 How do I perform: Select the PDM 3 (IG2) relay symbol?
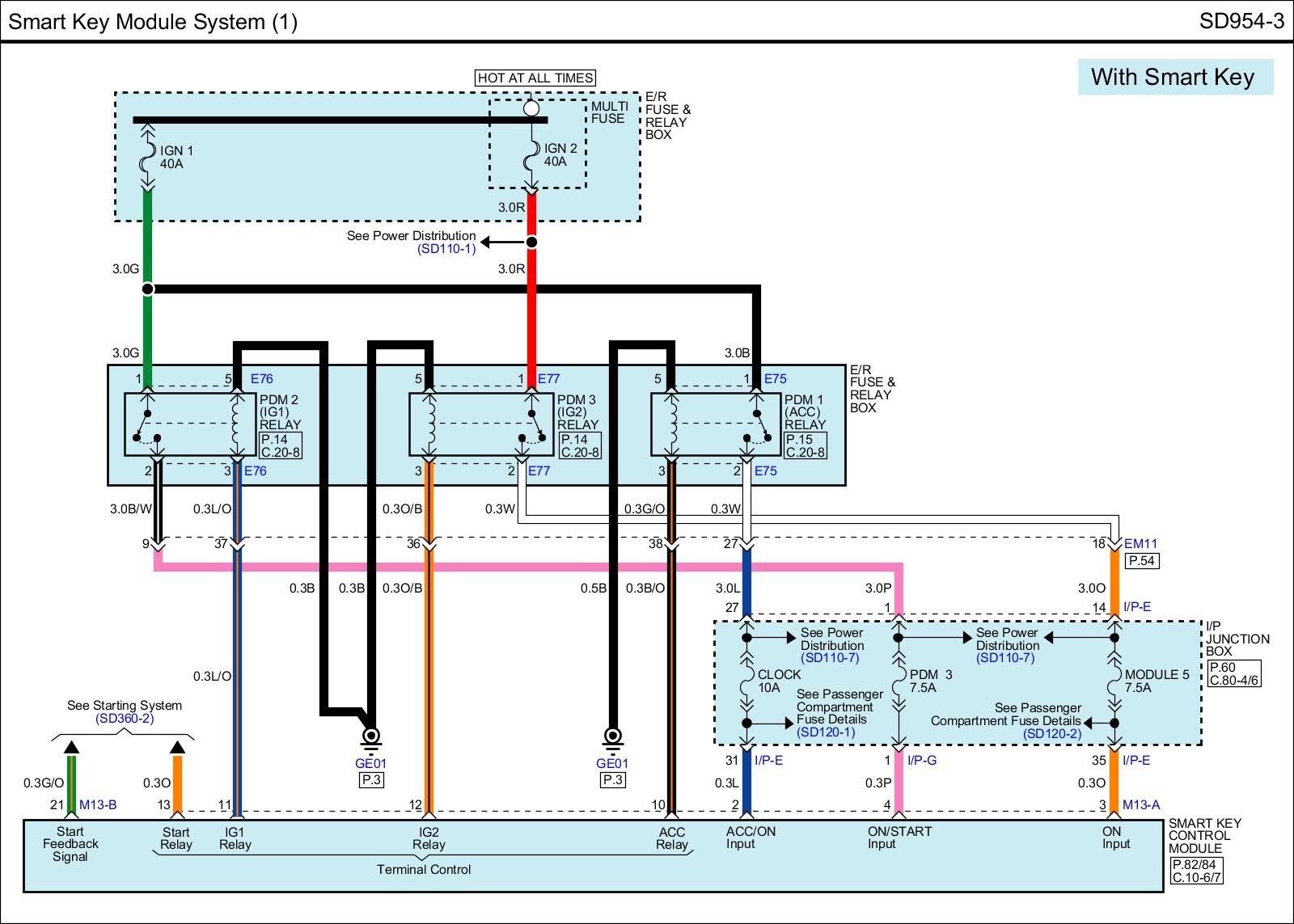coord(481,424)
